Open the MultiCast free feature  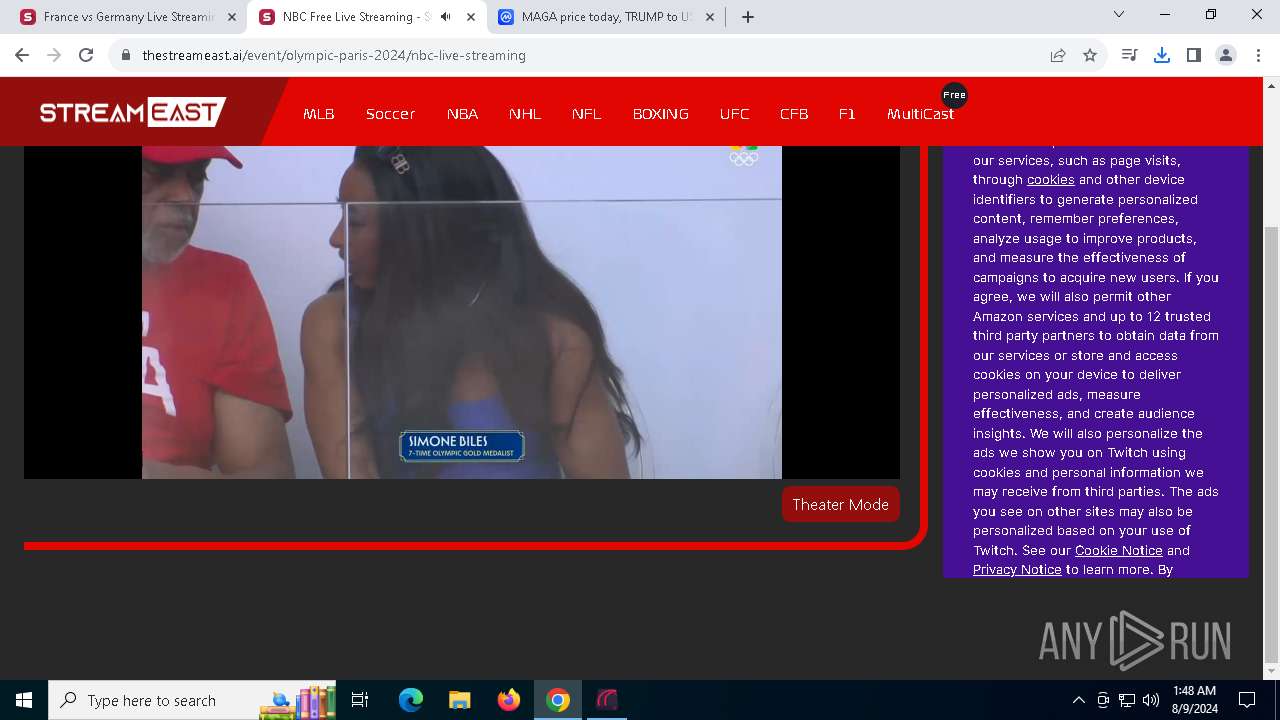pos(920,114)
